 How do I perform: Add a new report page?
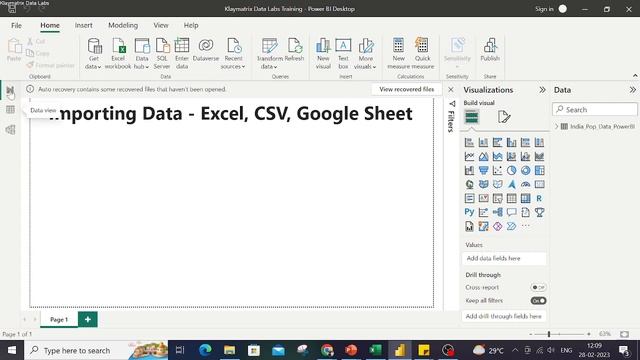88,320
